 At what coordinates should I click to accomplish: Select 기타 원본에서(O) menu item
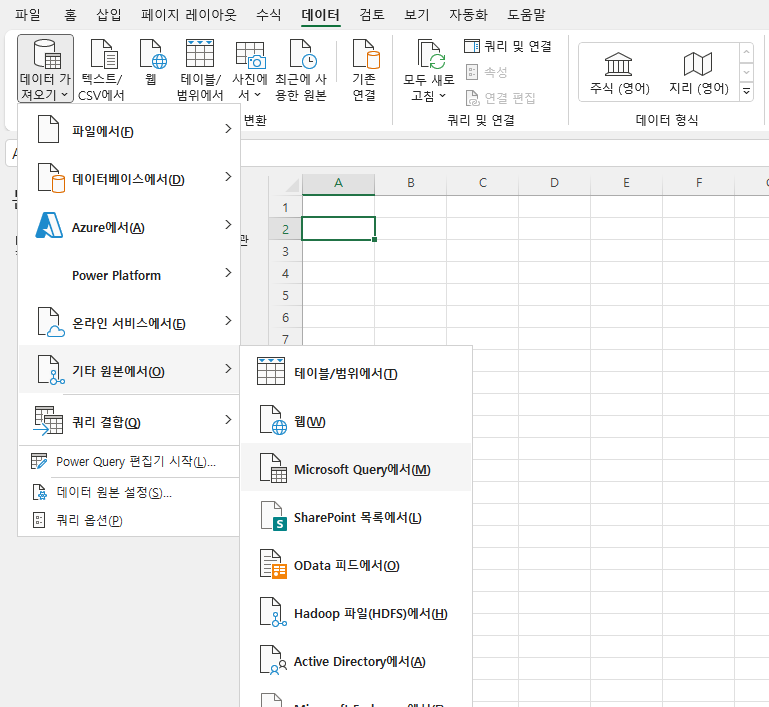tap(129, 370)
